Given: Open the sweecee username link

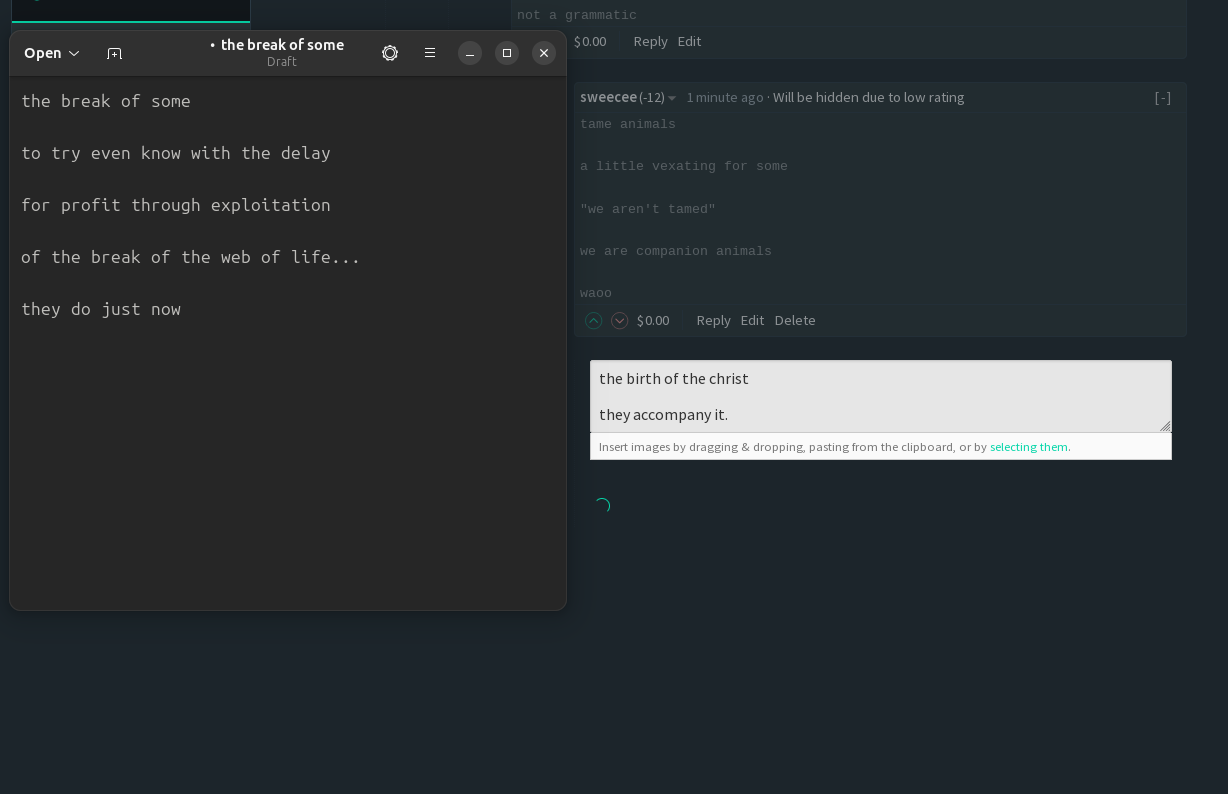Looking at the screenshot, I should [608, 97].
